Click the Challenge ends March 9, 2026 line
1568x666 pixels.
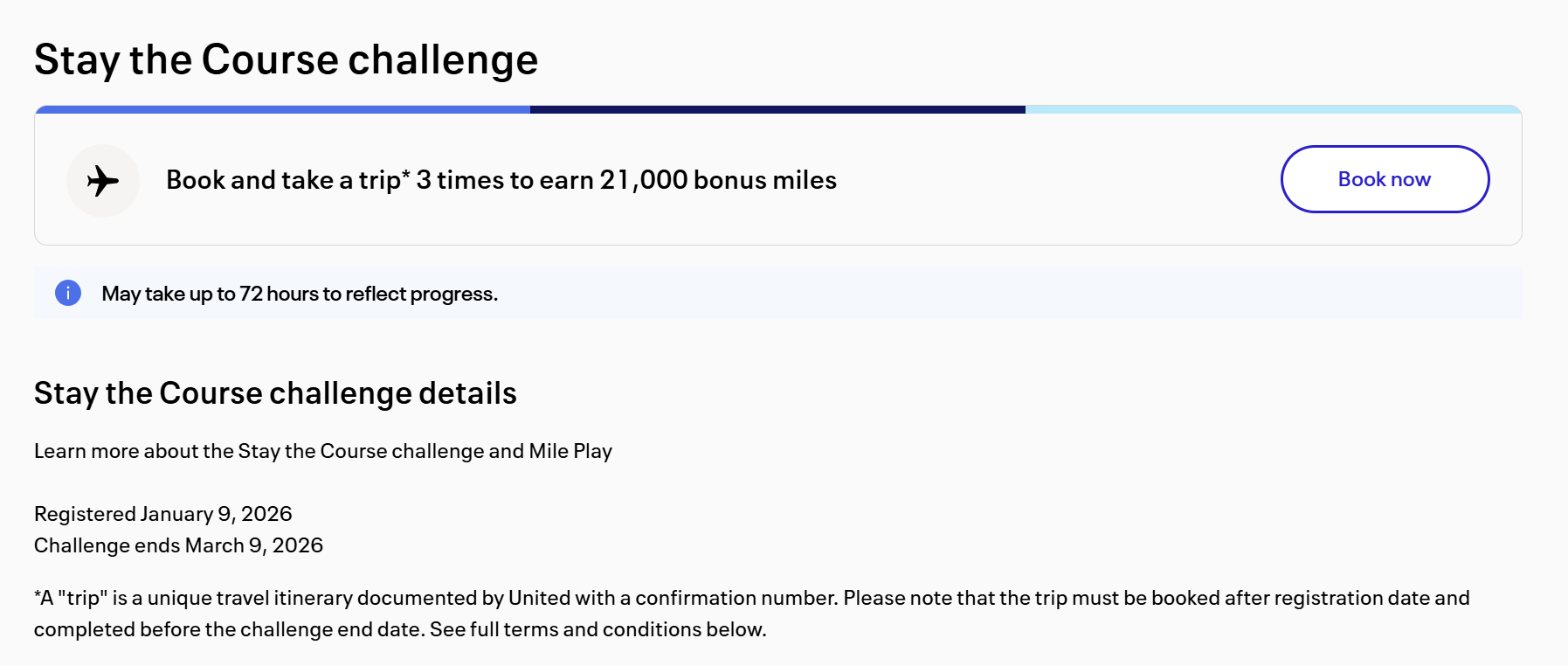pyautogui.click(x=178, y=545)
